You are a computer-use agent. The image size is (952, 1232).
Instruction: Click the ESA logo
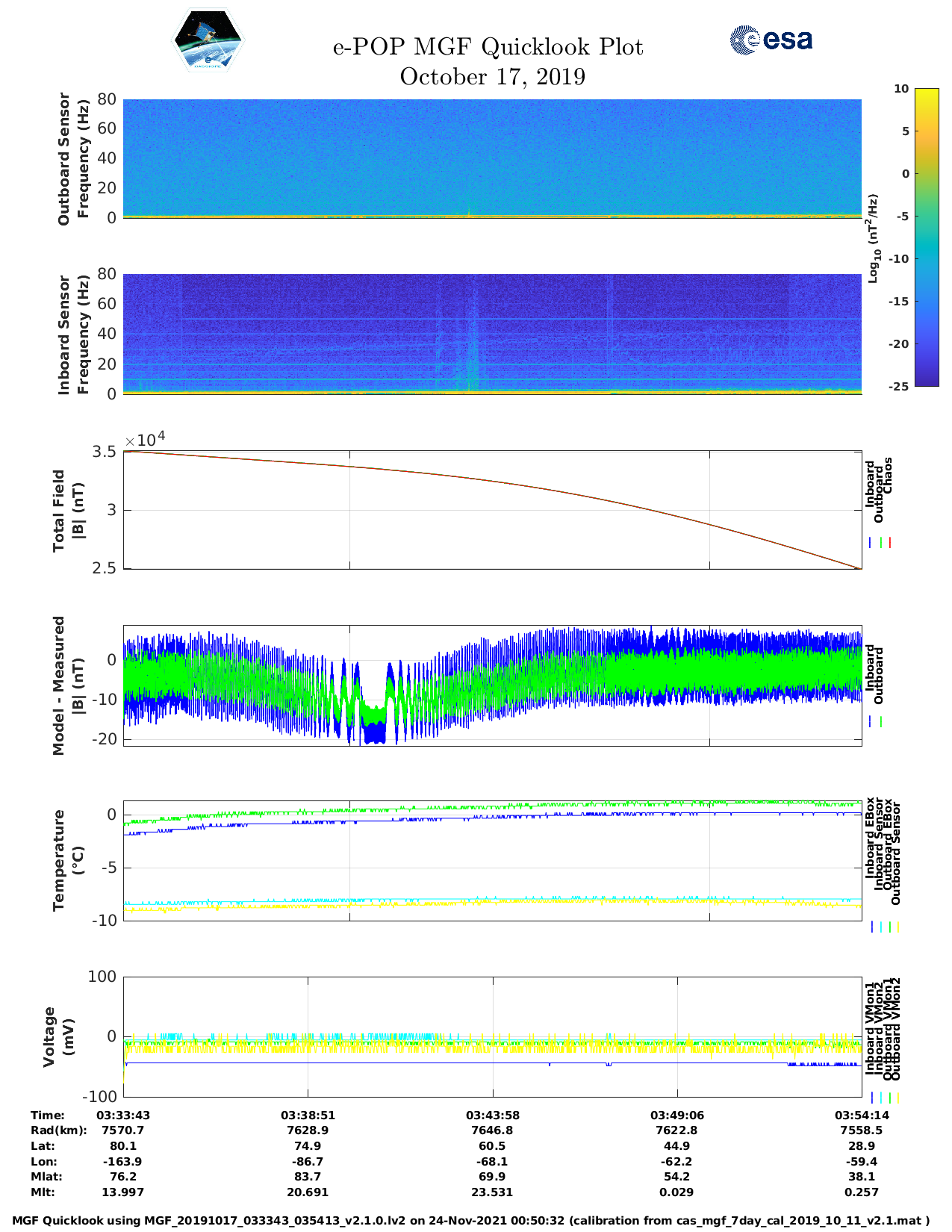[771, 40]
